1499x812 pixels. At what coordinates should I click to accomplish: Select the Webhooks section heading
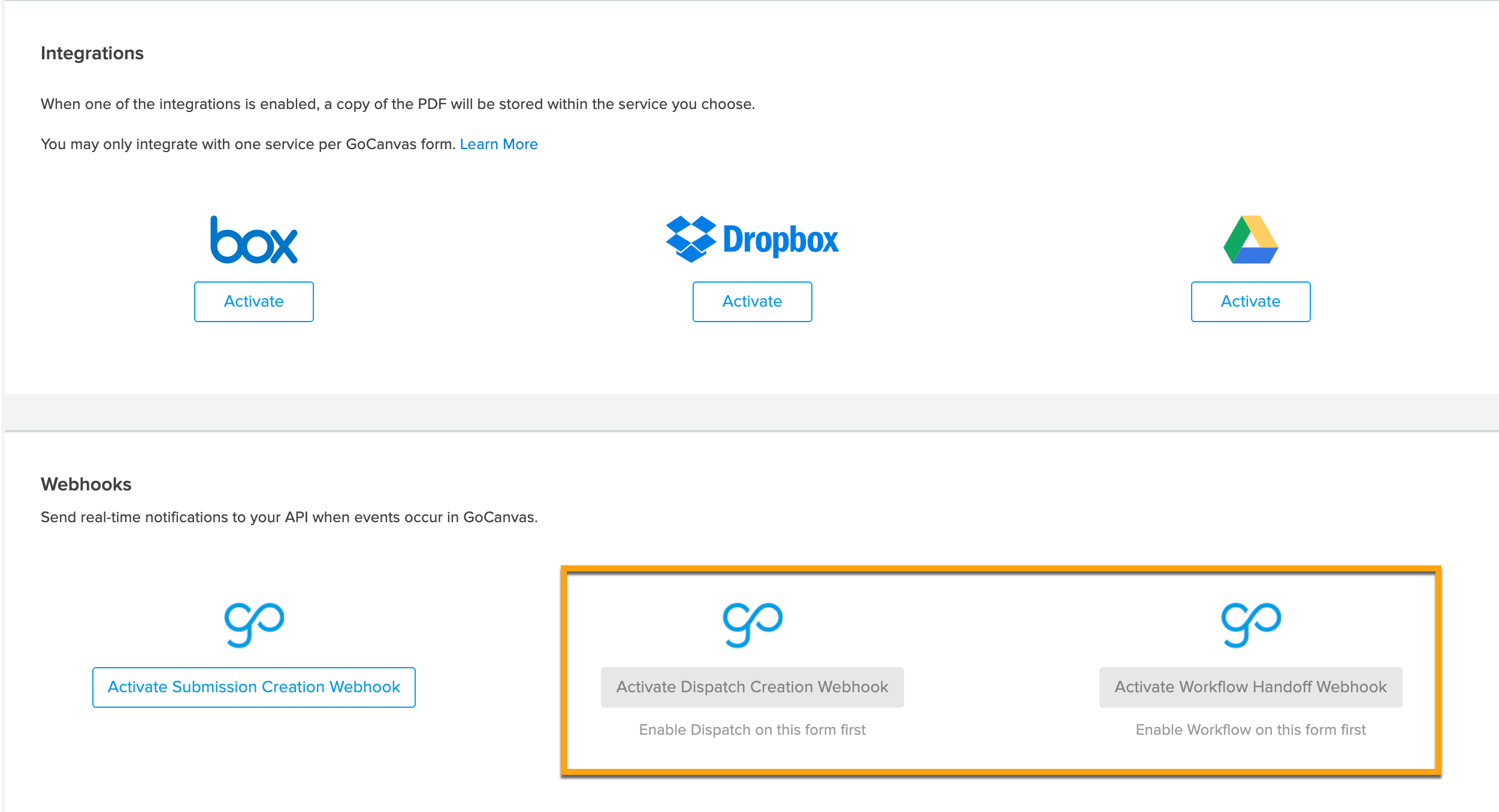coord(86,484)
